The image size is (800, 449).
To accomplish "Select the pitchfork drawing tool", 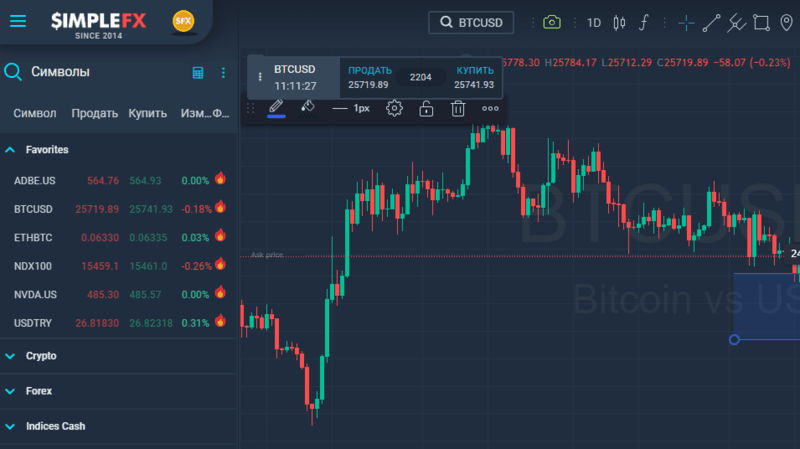I will [x=736, y=23].
